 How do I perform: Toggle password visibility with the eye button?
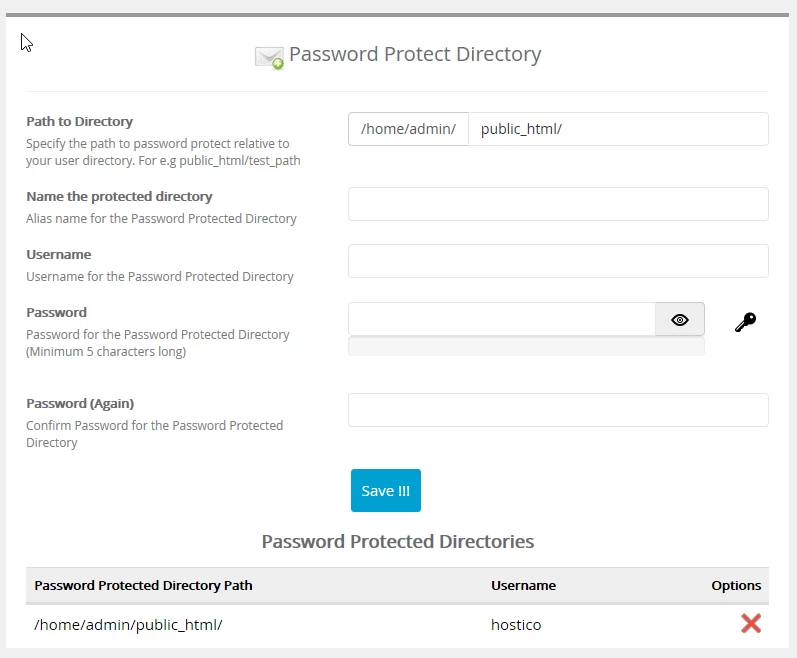click(680, 320)
